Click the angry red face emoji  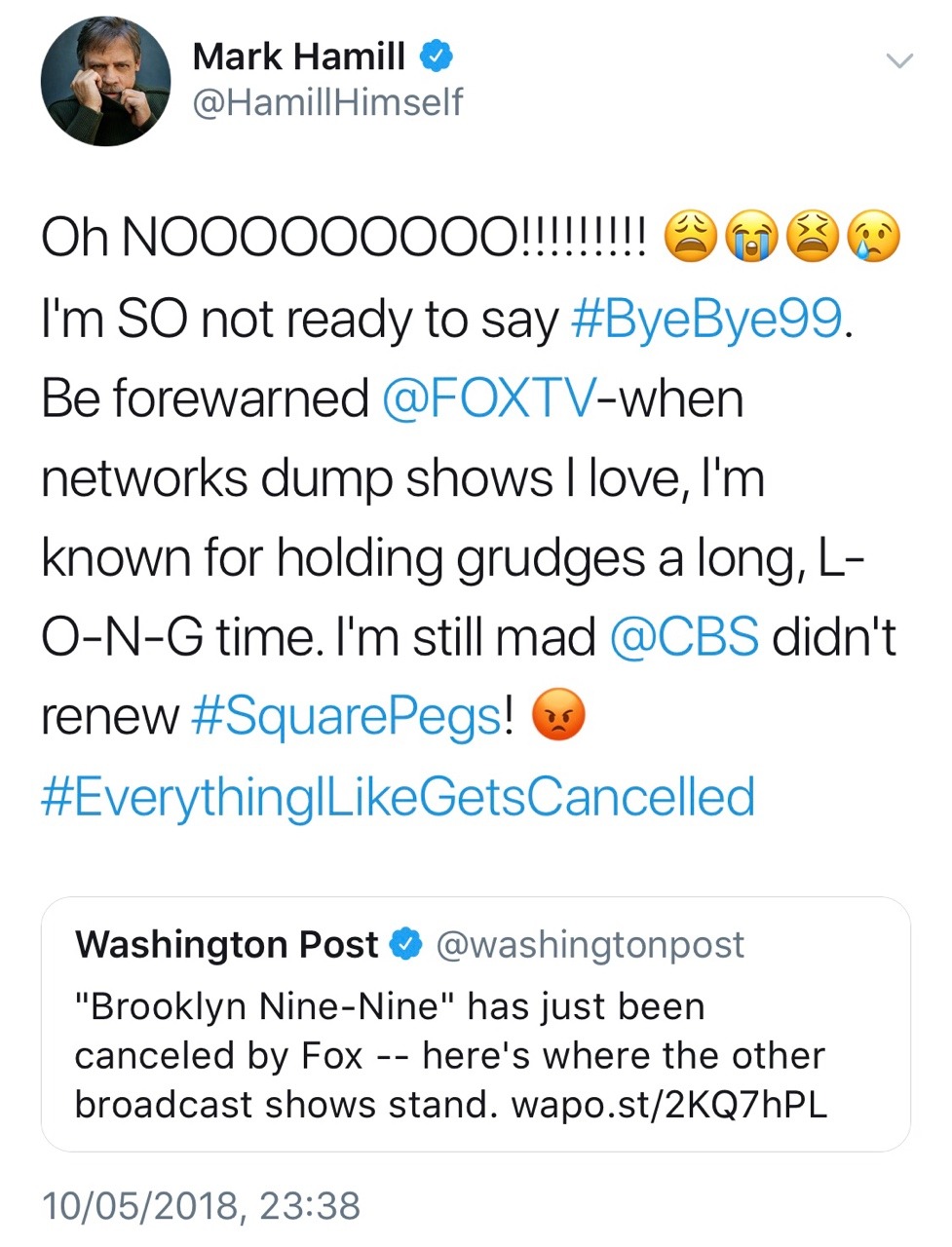coord(558,716)
